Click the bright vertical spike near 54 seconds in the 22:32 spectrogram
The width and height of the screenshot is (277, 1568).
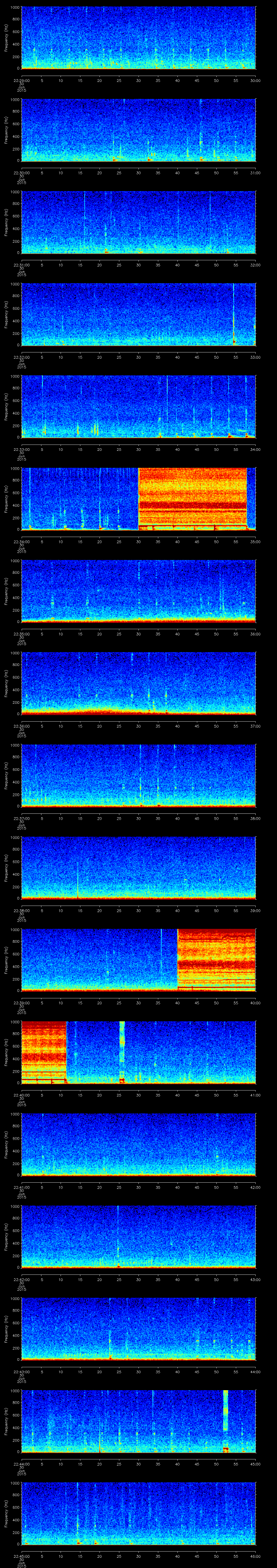point(234,313)
